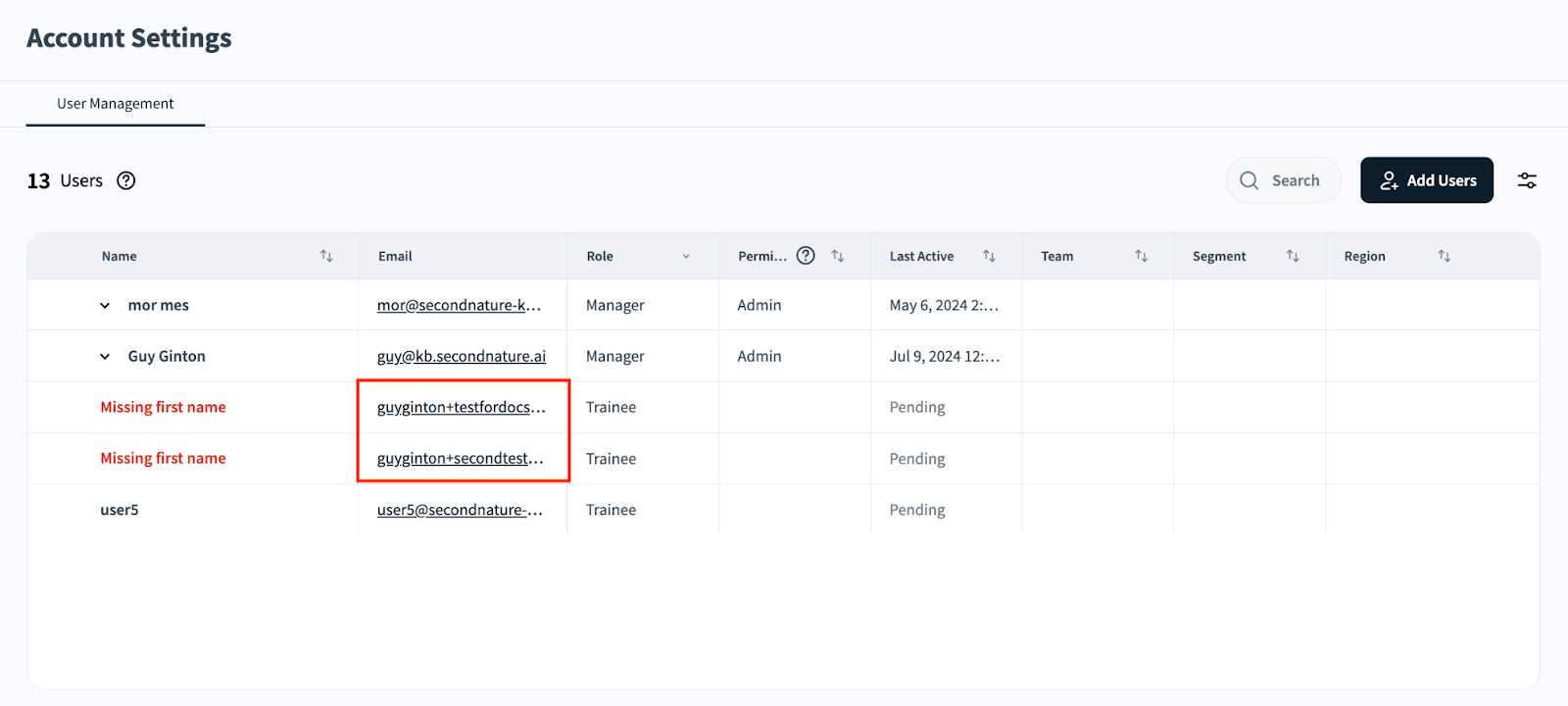Expand the mor mes user row
The image size is (1568, 706).
pos(105,306)
